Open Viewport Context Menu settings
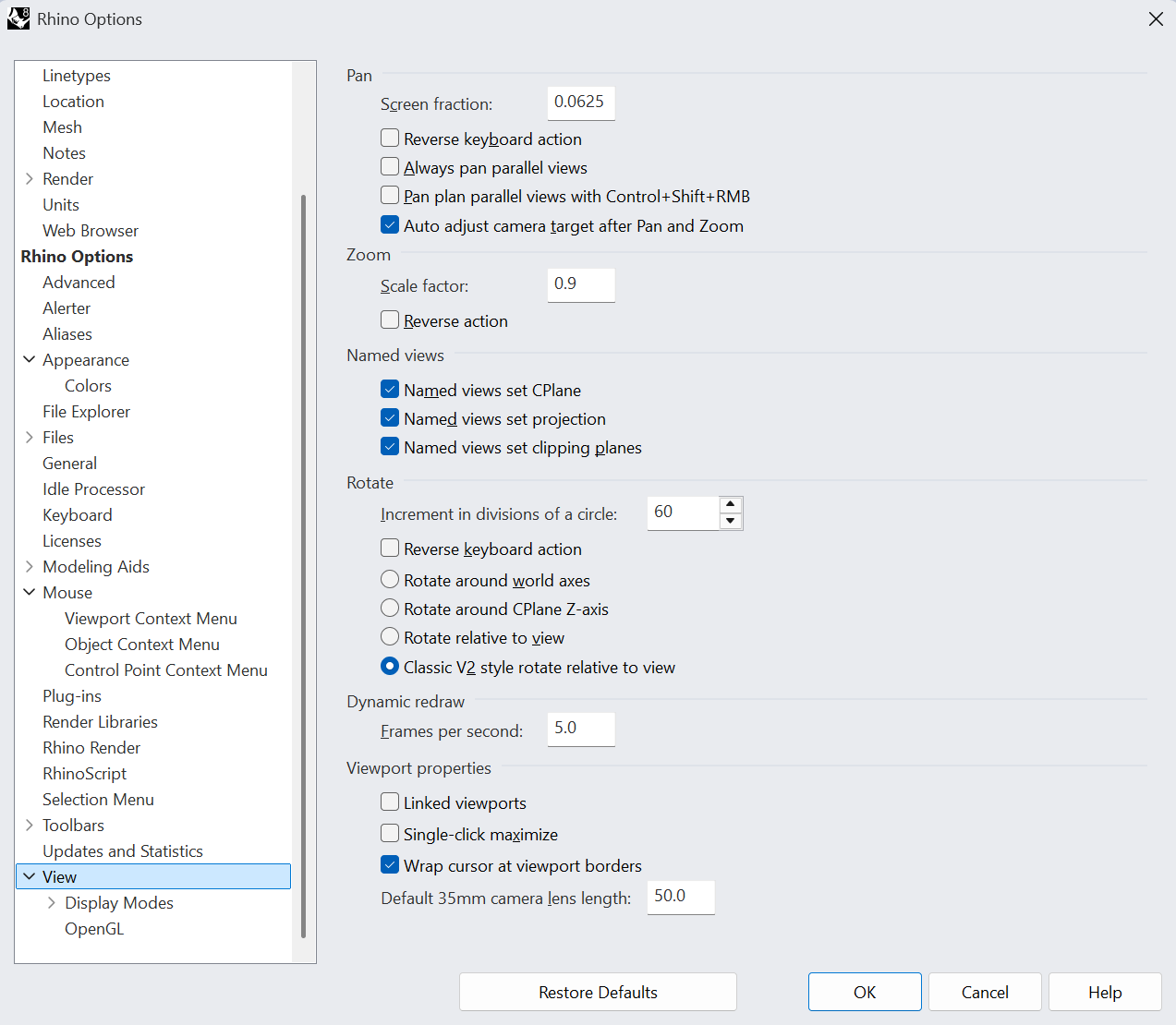 pos(151,618)
